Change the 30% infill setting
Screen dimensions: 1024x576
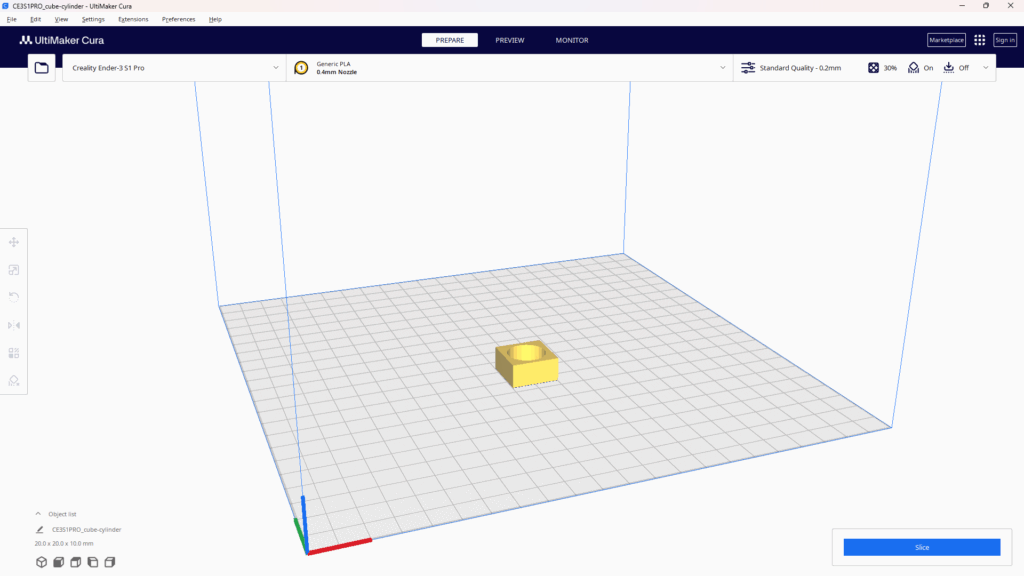click(882, 67)
